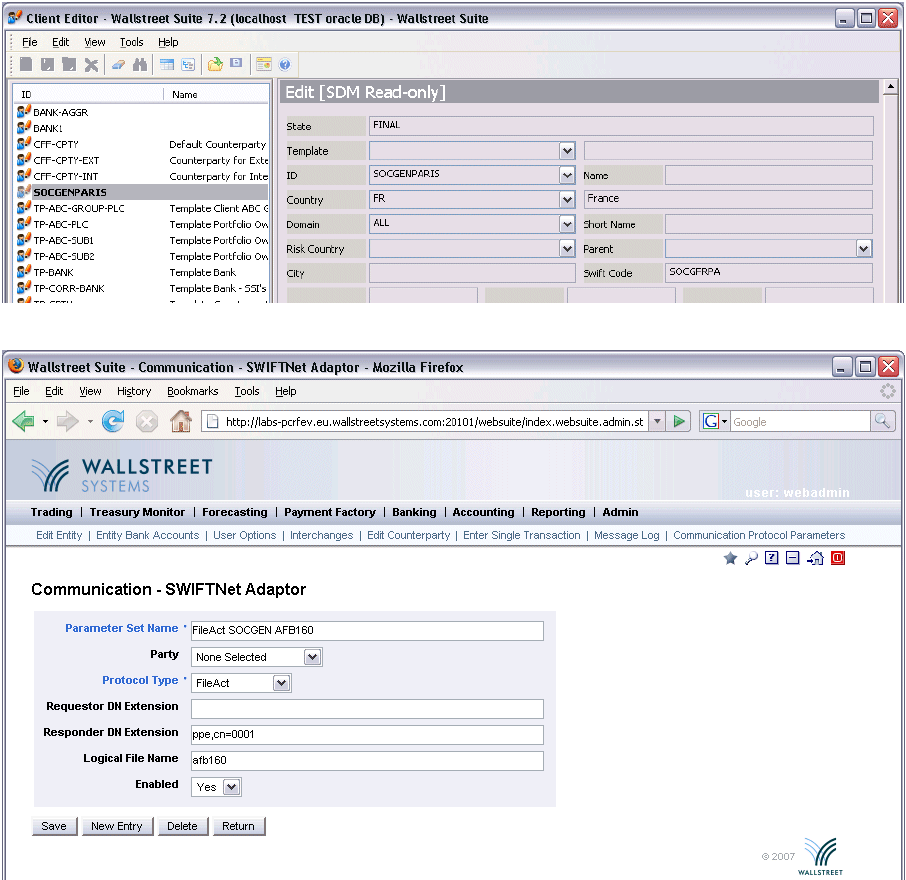This screenshot has width=906, height=880.
Task: Click the table view icon in Client Editor toolbar
Action: point(167,64)
